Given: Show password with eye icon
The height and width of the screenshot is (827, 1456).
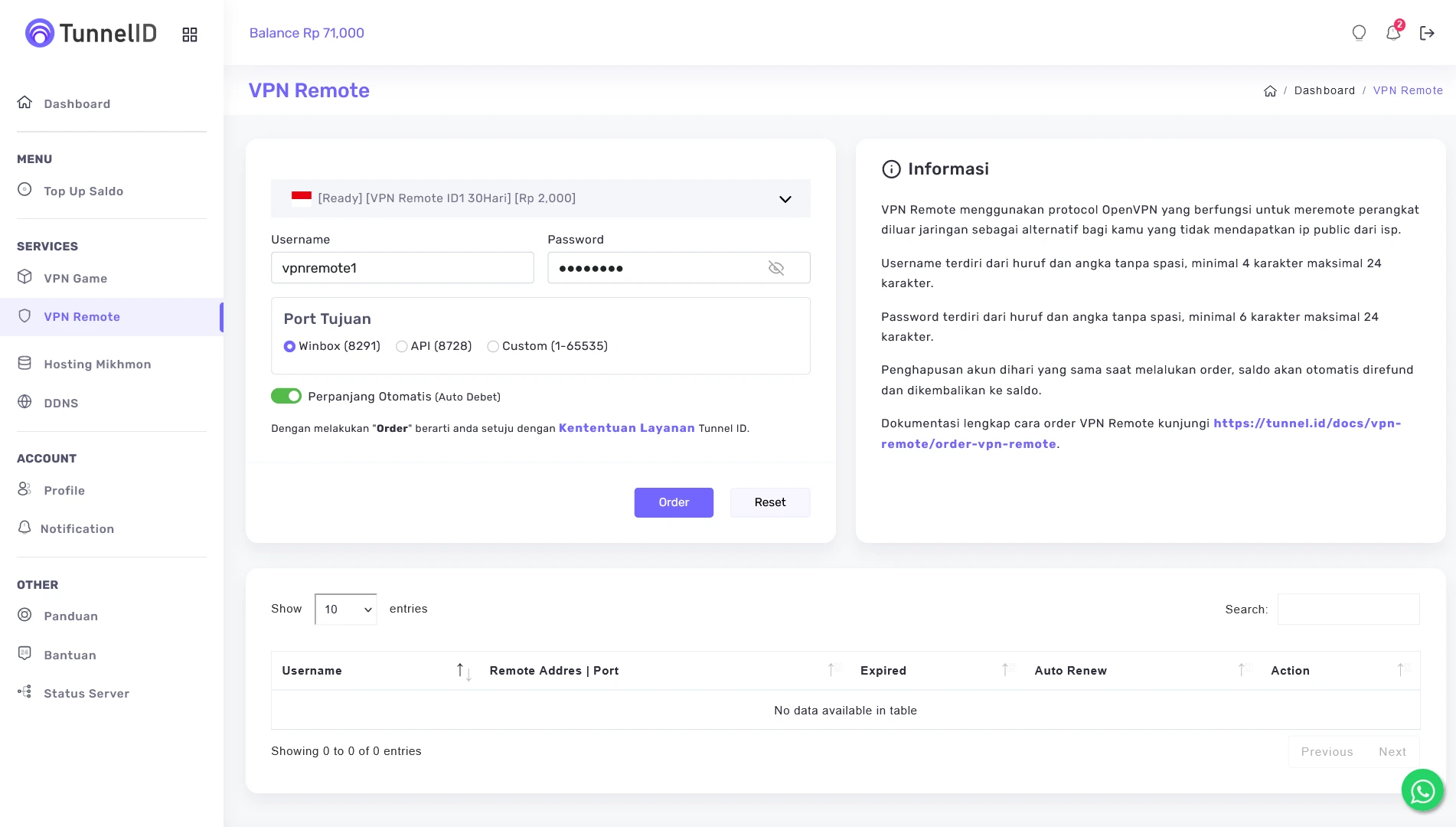Looking at the screenshot, I should [776, 268].
